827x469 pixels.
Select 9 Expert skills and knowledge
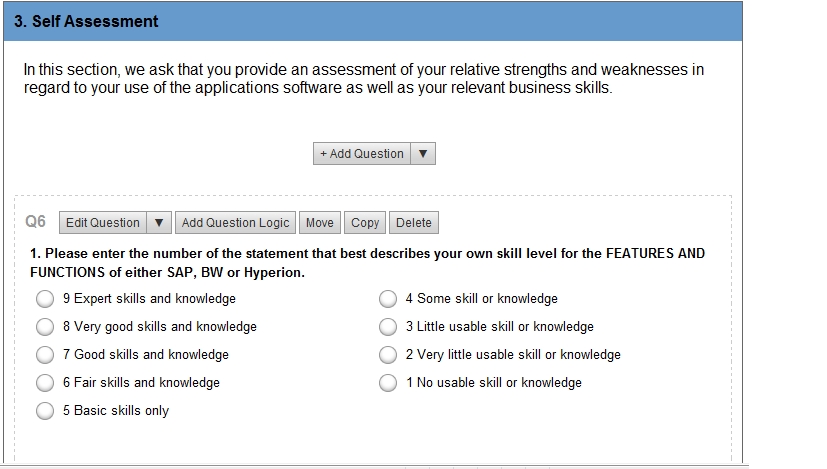coord(45,299)
